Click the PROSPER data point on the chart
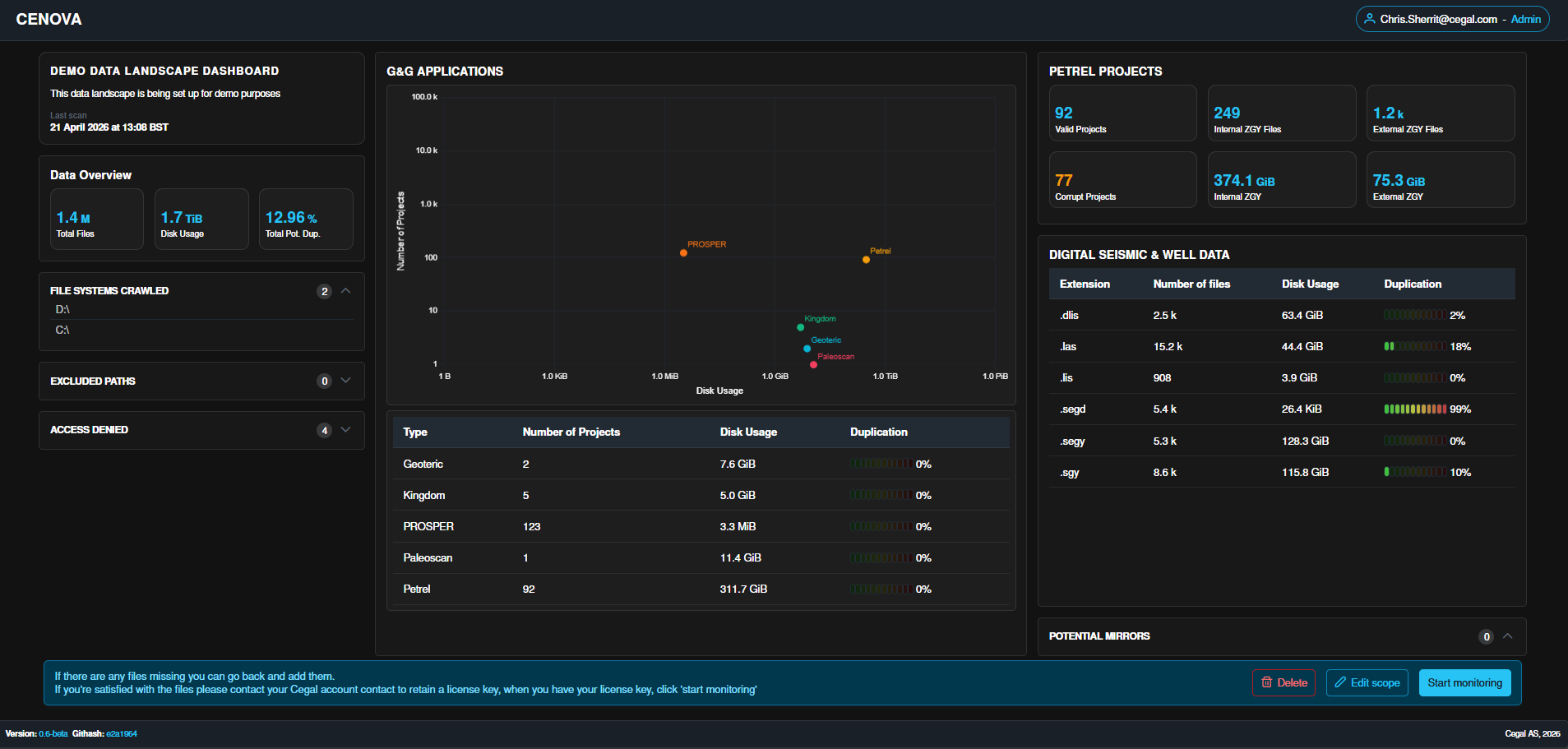Viewport: 1568px width, 749px height. tap(683, 253)
